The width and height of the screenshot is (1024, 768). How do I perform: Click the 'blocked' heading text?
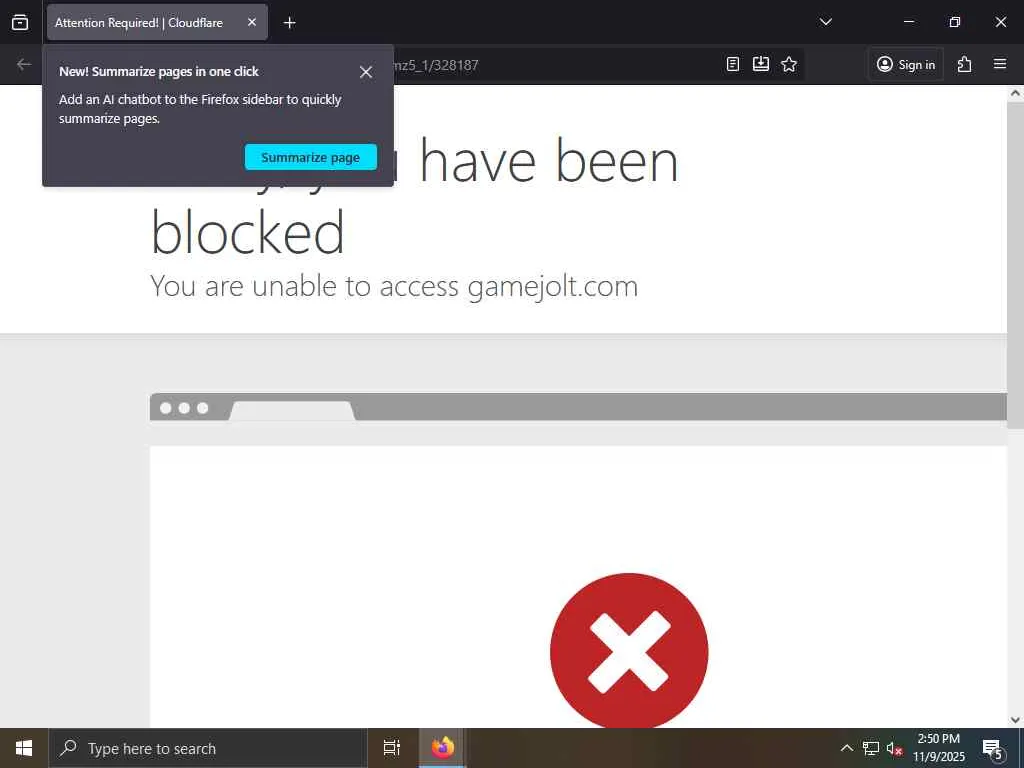[248, 232]
